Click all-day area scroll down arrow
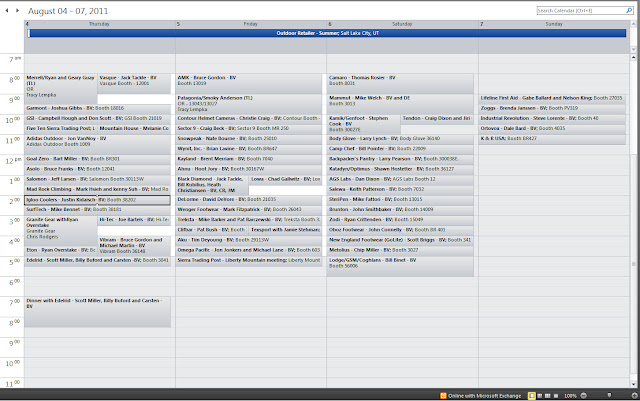This screenshot has width=640, height=401. pos(633,49)
